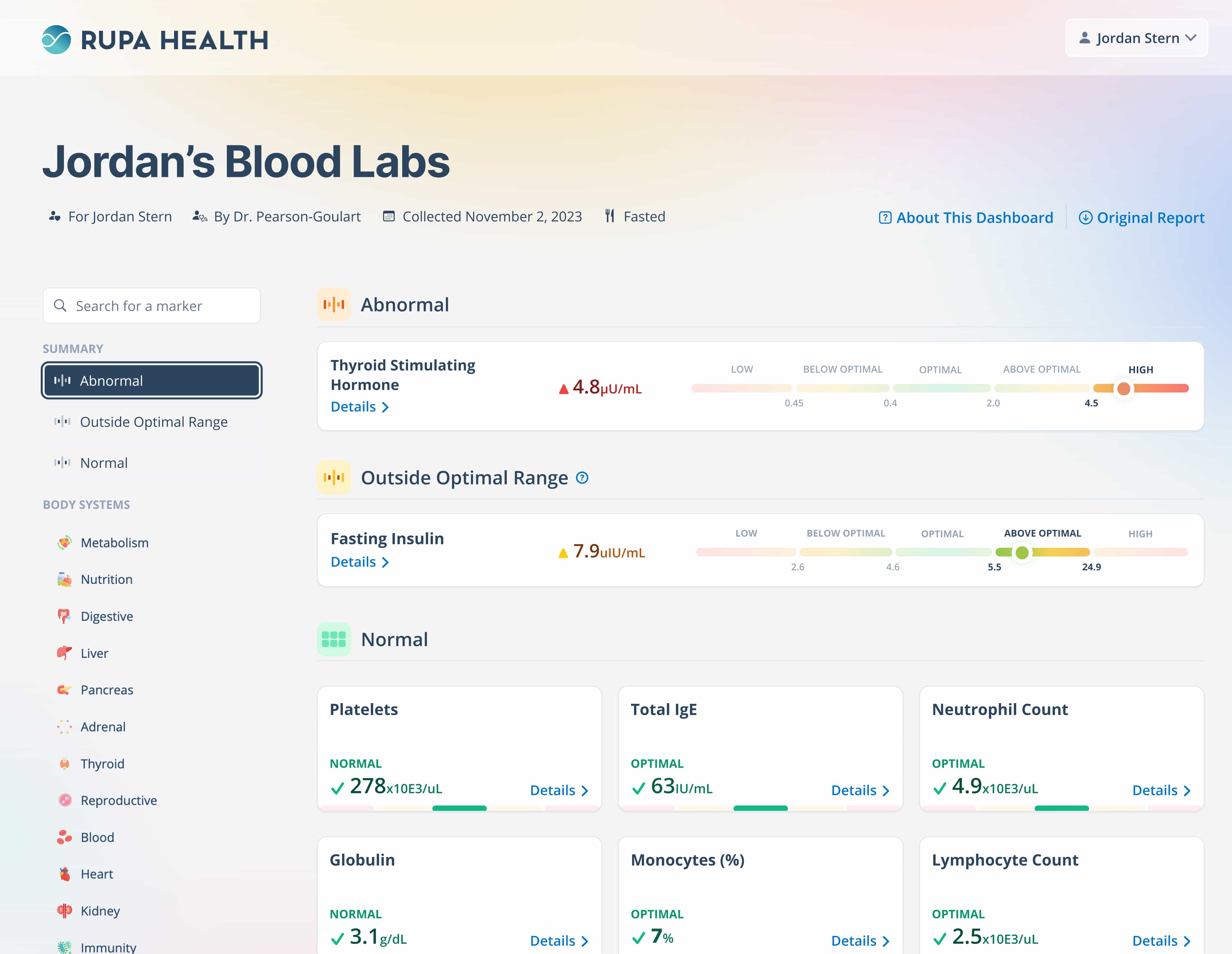Switch to the Normal summary filter

pyautogui.click(x=104, y=462)
